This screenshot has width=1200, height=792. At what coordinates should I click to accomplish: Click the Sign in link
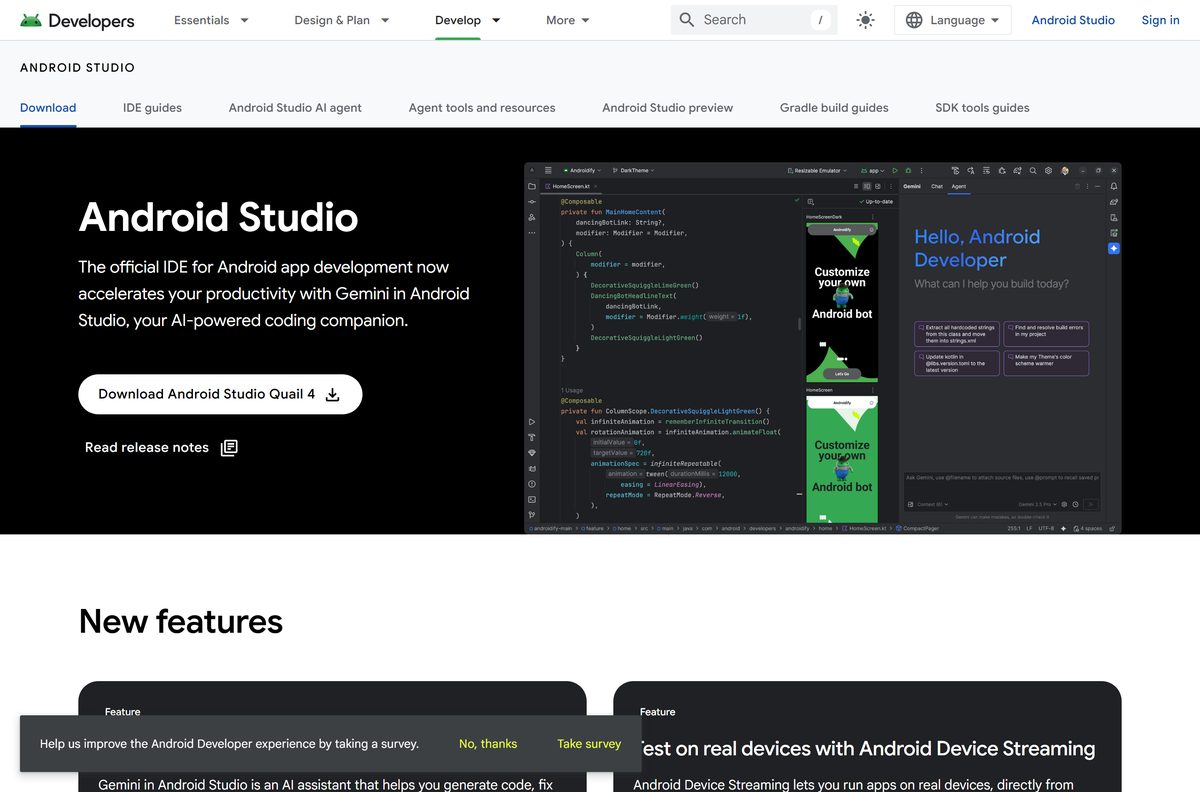[x=1161, y=20]
